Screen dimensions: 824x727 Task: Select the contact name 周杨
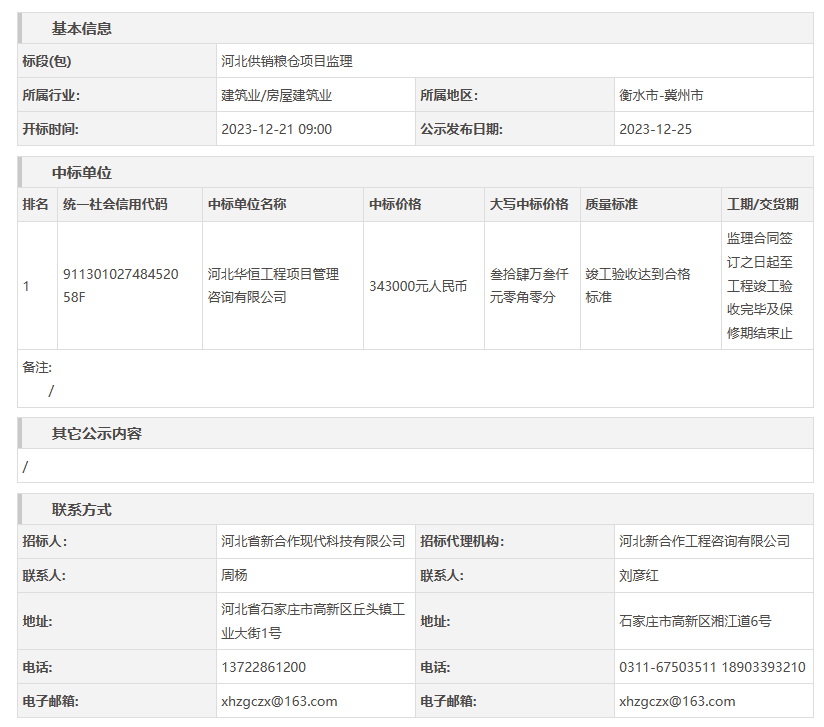coord(234,575)
